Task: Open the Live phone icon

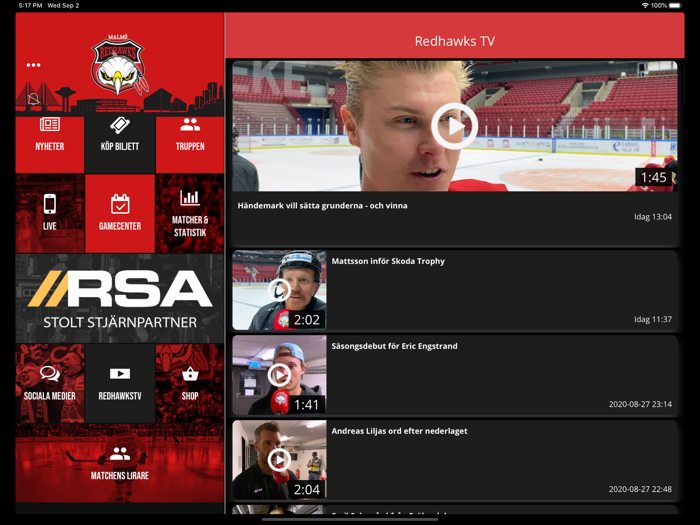Action: 49,213
